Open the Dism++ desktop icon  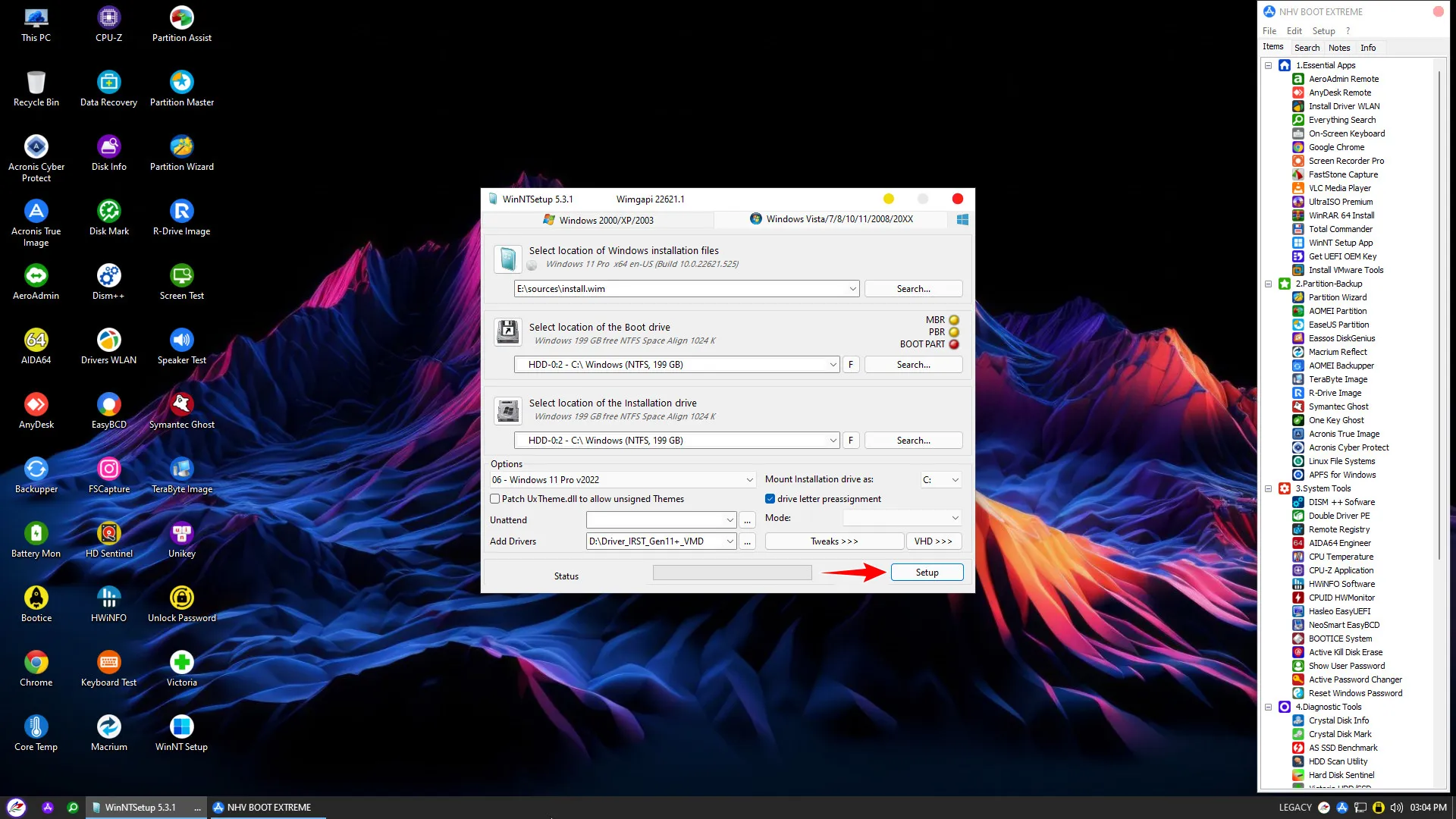108,275
